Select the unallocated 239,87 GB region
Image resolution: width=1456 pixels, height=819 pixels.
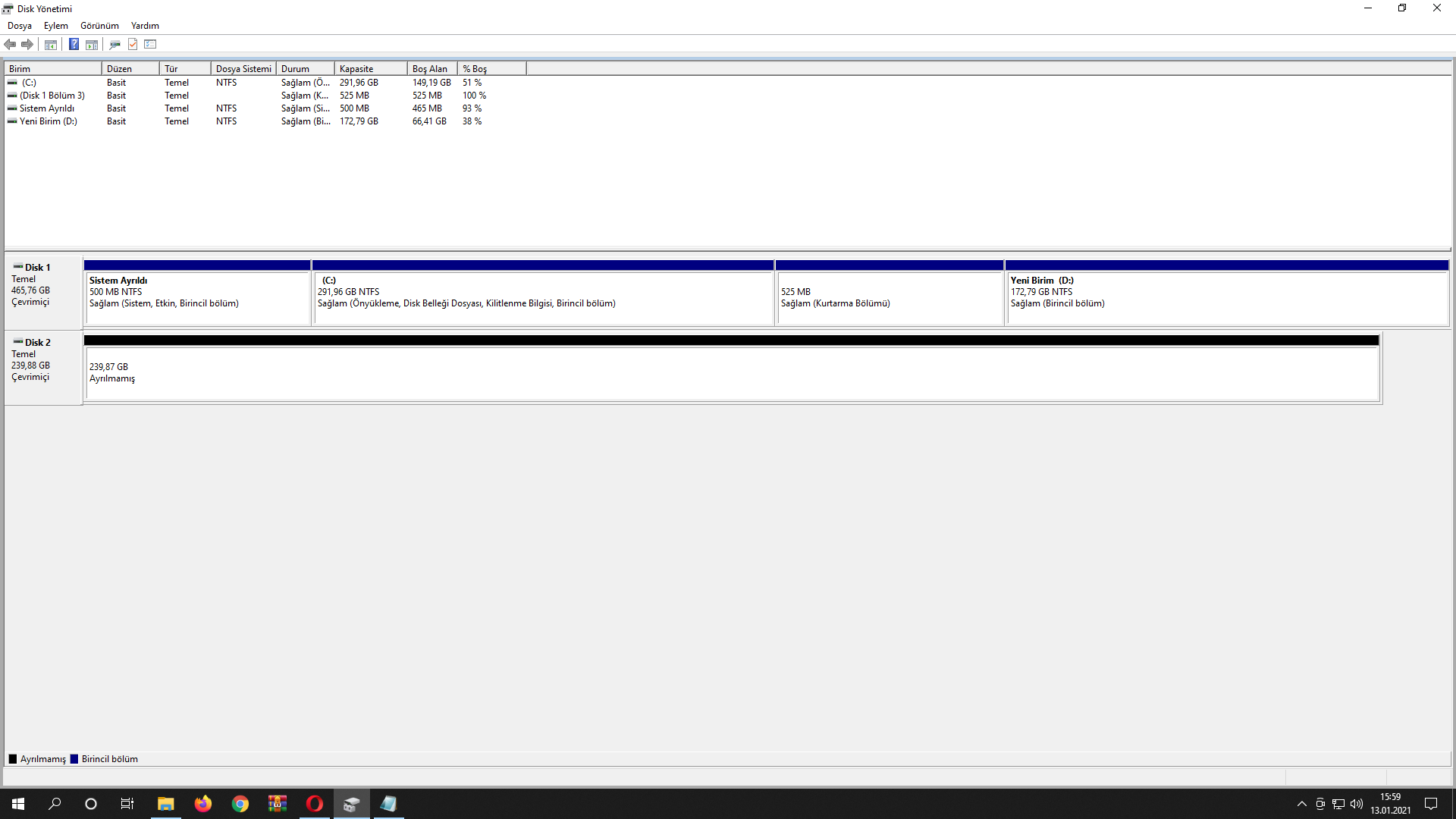click(732, 373)
